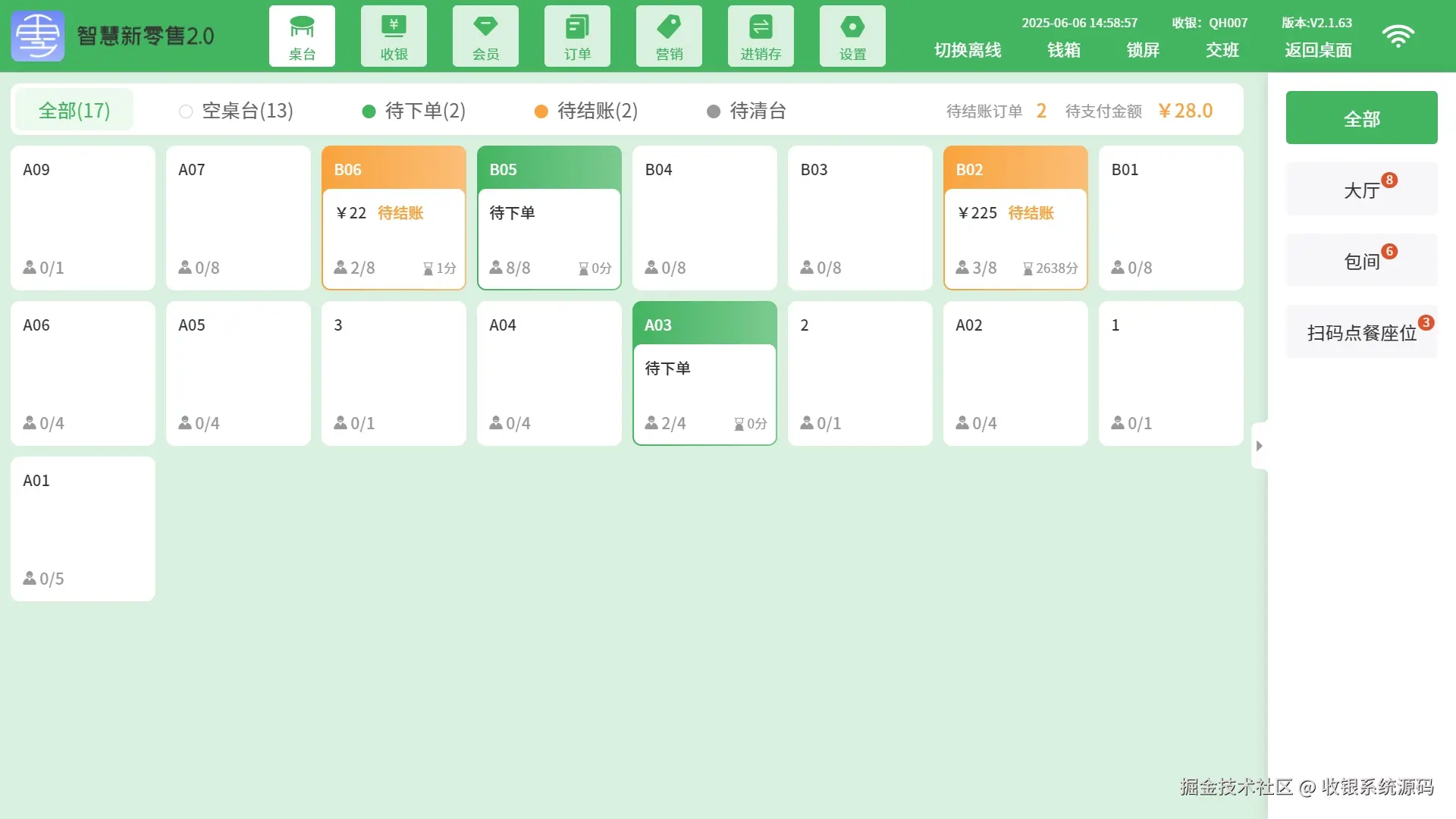Select the 扫码点餐座位 category
Image resolution: width=1456 pixels, height=819 pixels.
coord(1361,332)
